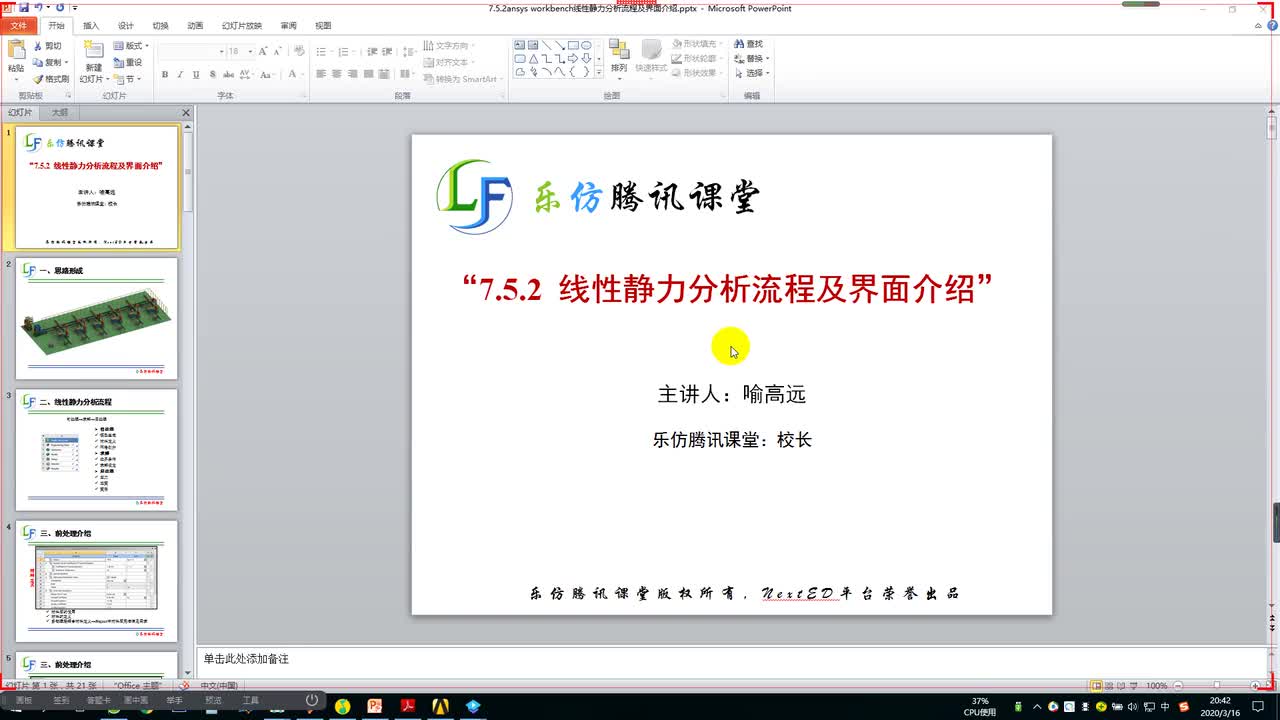Viewport: 1280px width, 720px height.
Task: Select the rectangle shape in the shapes gallery
Action: coord(573,45)
